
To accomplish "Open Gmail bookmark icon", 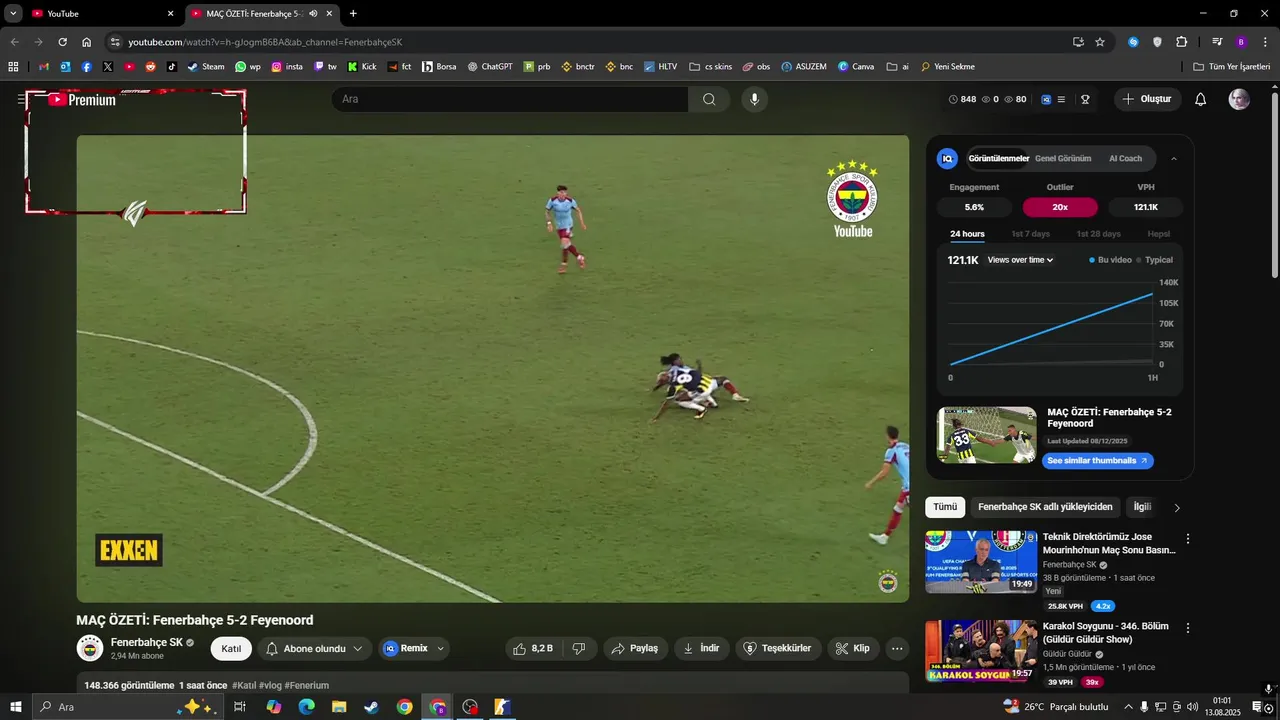I will (x=43, y=67).
